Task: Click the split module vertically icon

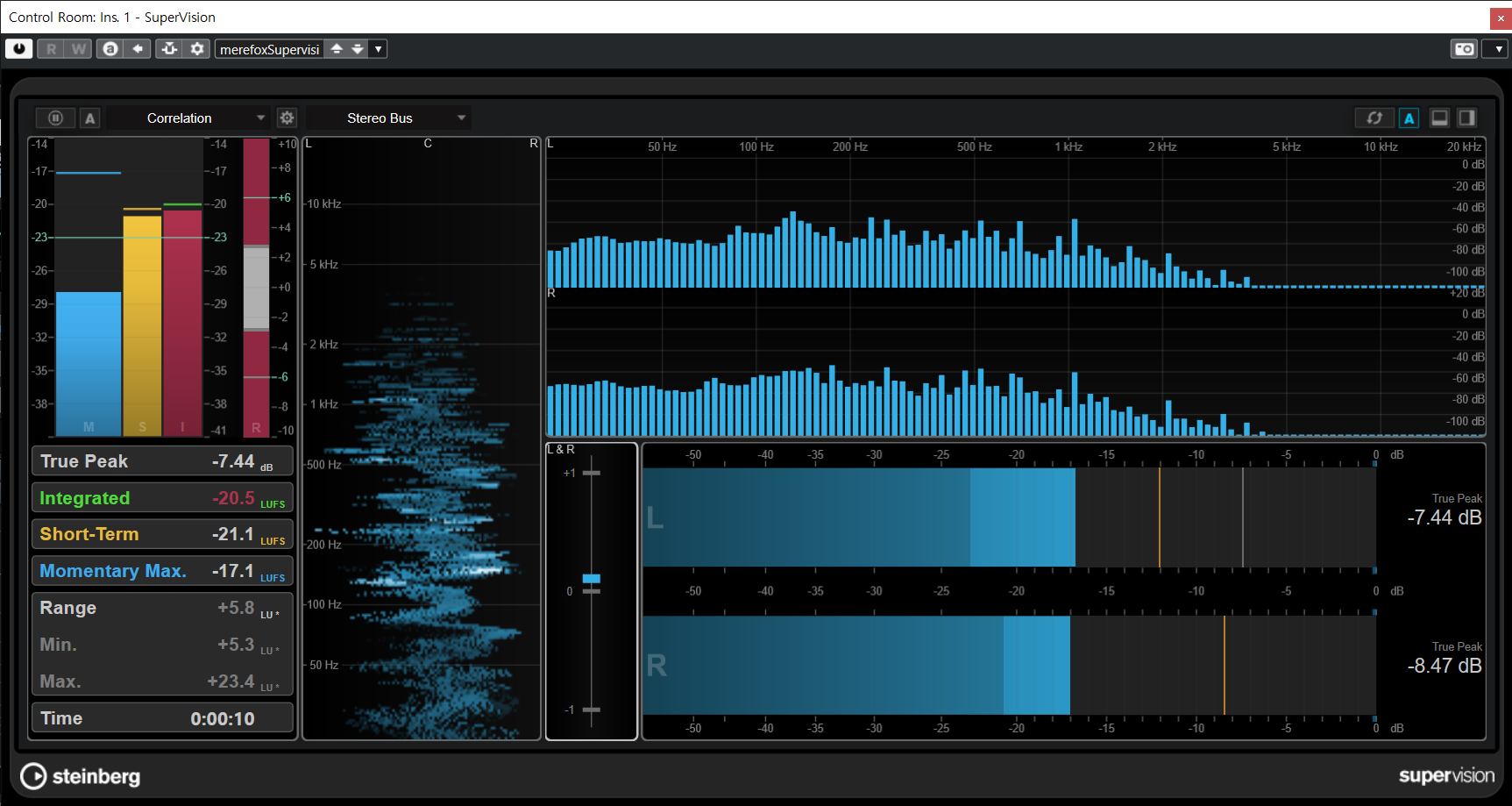Action: [1466, 118]
